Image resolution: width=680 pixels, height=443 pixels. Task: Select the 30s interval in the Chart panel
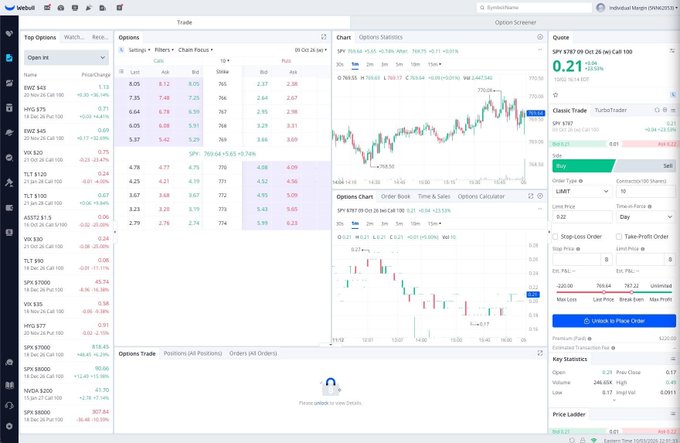point(340,64)
